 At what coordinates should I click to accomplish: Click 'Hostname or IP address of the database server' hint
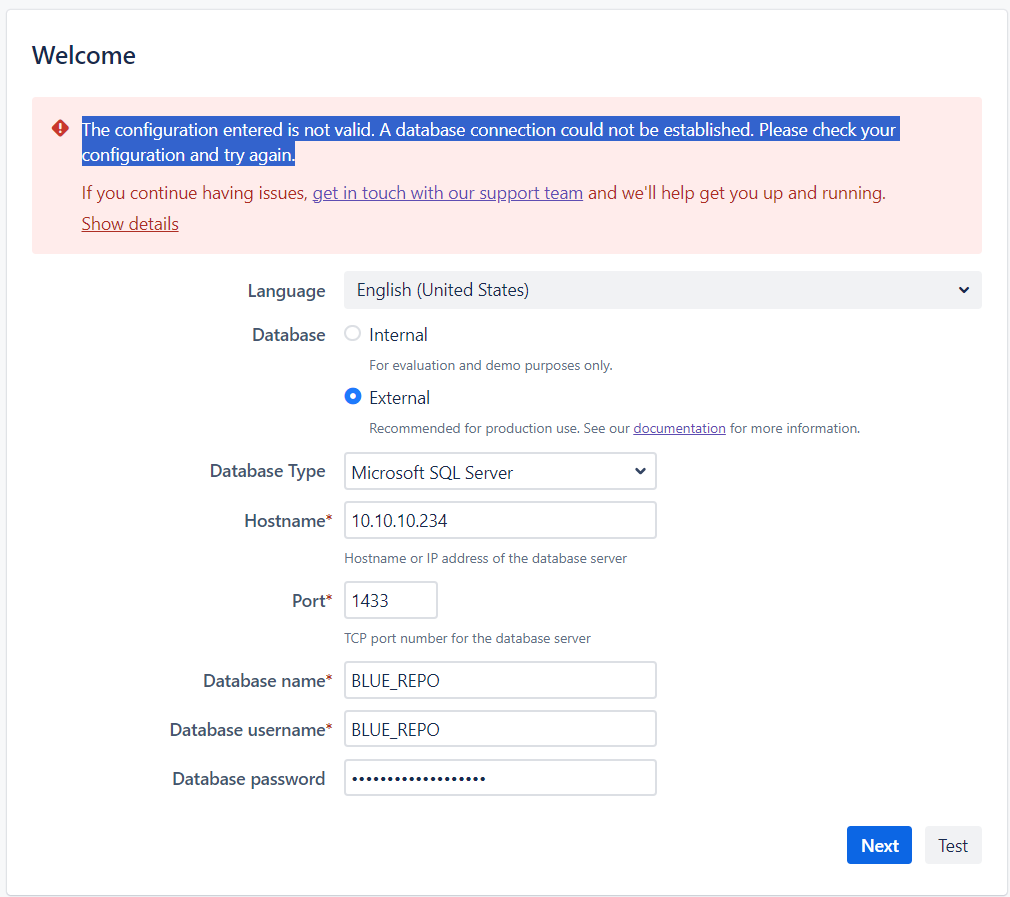click(485, 558)
